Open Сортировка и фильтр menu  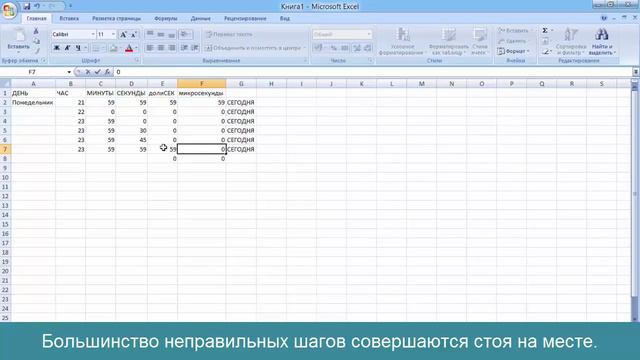point(571,41)
